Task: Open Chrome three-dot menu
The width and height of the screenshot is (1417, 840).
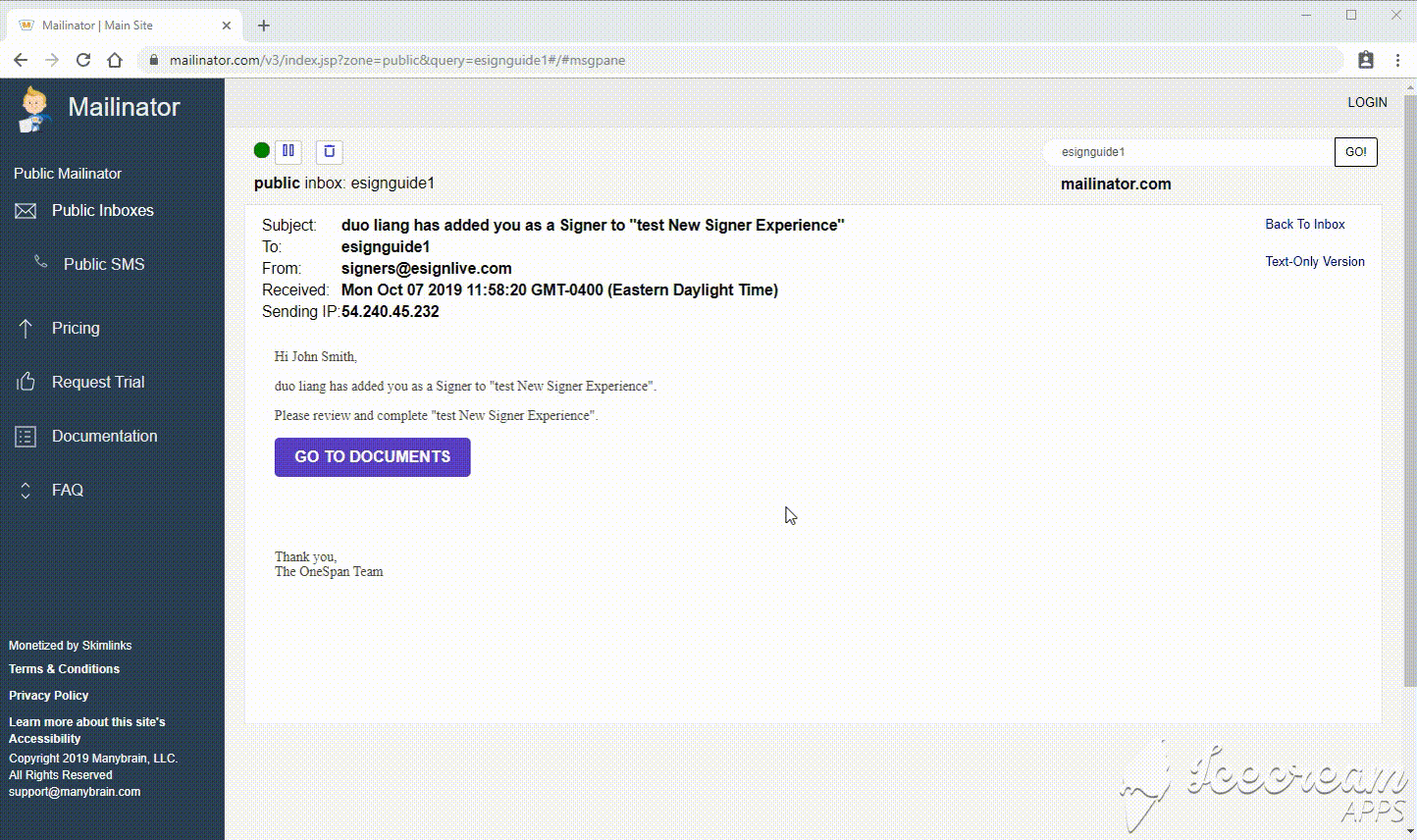Action: pos(1397,60)
